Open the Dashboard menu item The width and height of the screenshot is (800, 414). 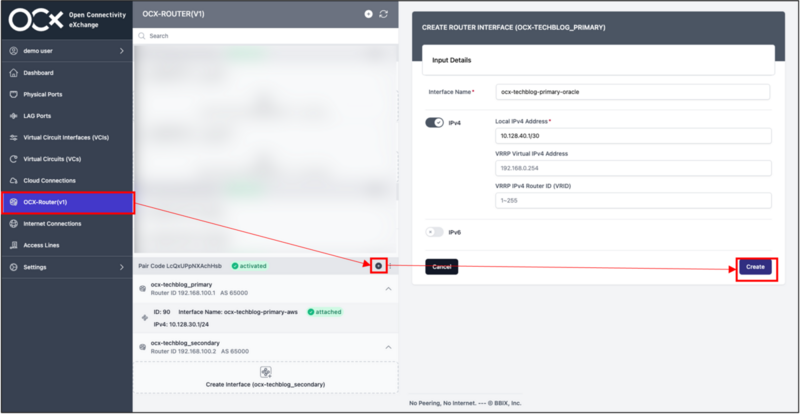tap(66, 73)
